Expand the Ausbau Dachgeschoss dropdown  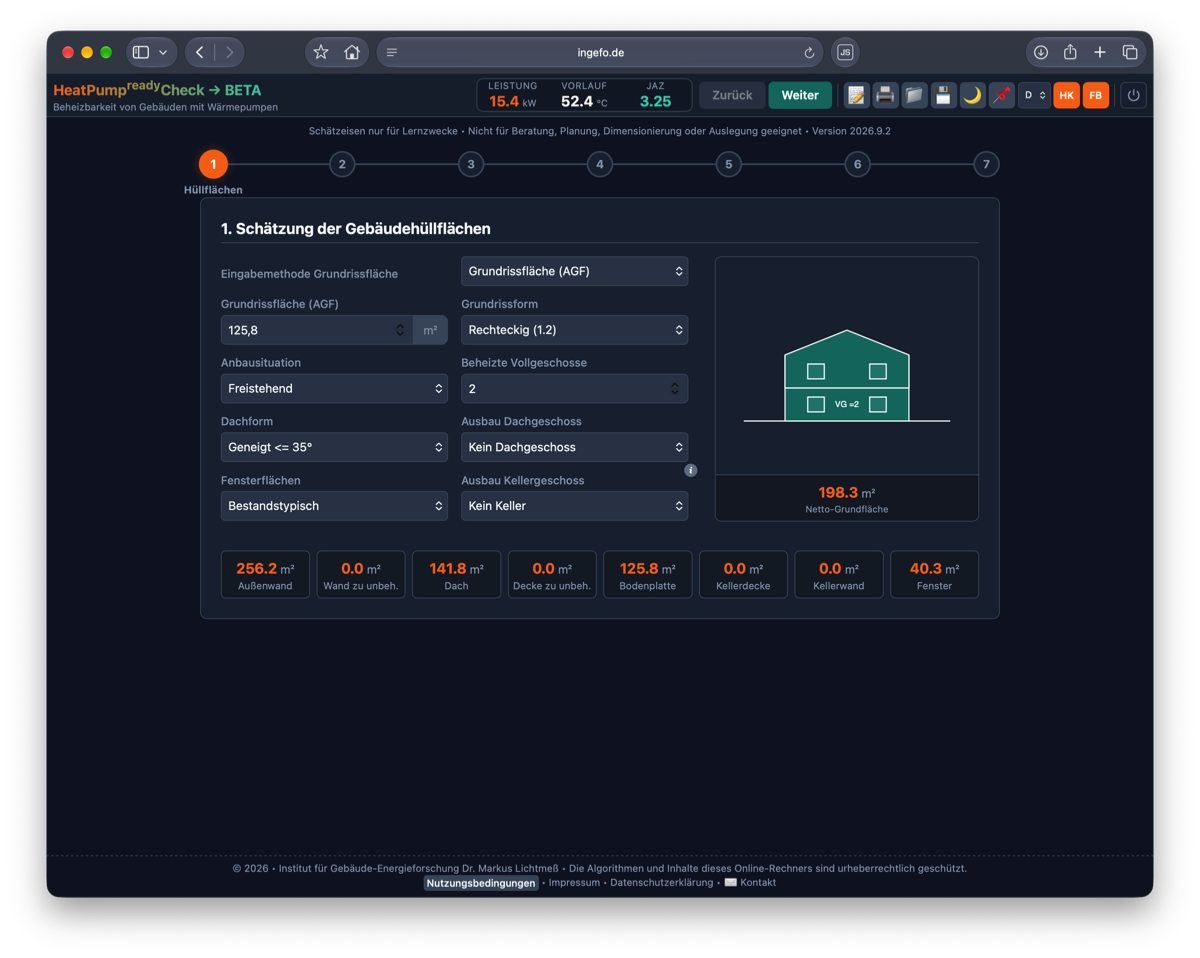pos(574,447)
